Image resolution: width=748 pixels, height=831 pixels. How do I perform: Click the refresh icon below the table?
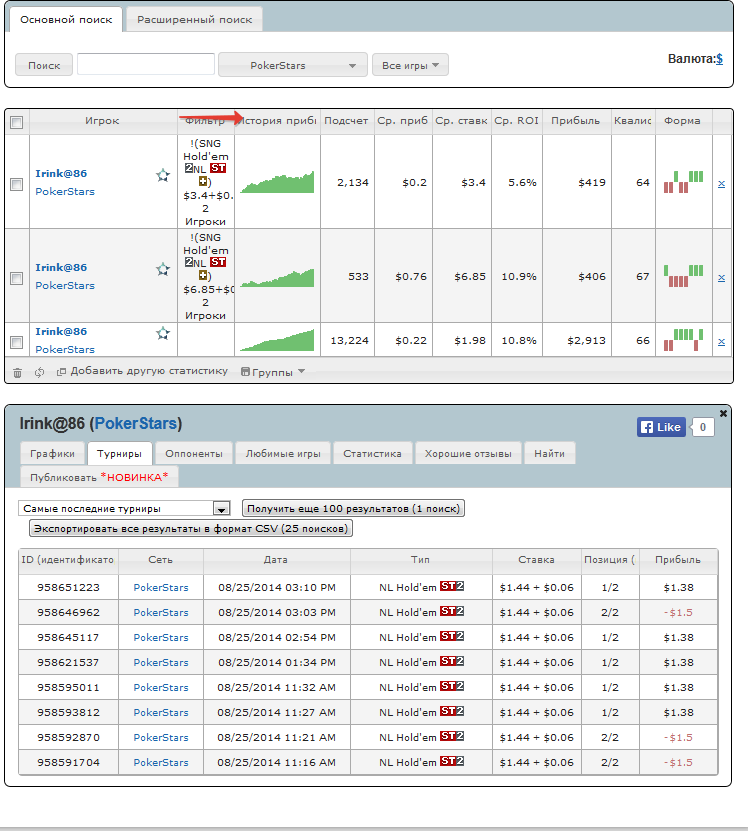[x=39, y=373]
